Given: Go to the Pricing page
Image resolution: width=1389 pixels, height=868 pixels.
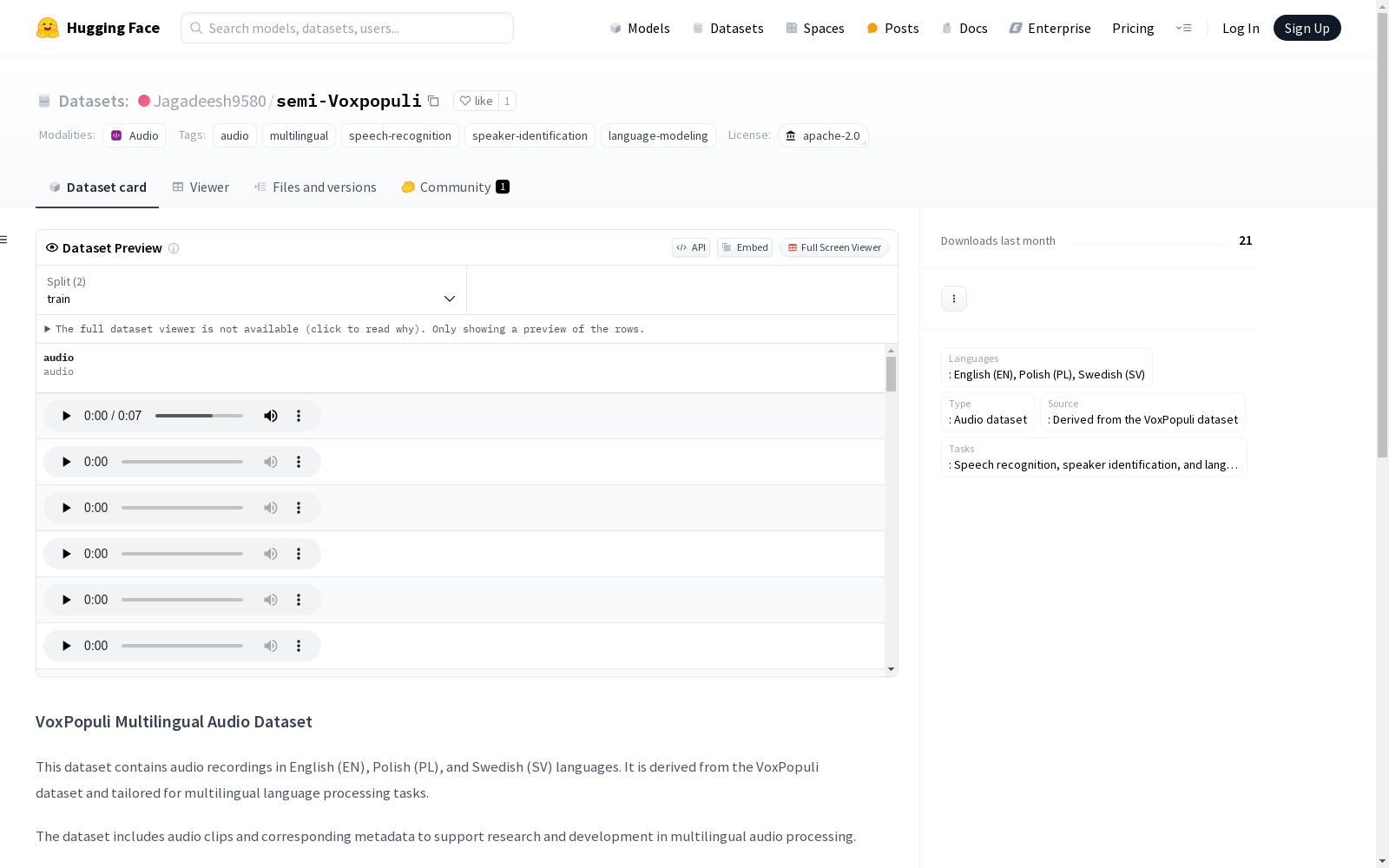Looking at the screenshot, I should pyautogui.click(x=1133, y=28).
